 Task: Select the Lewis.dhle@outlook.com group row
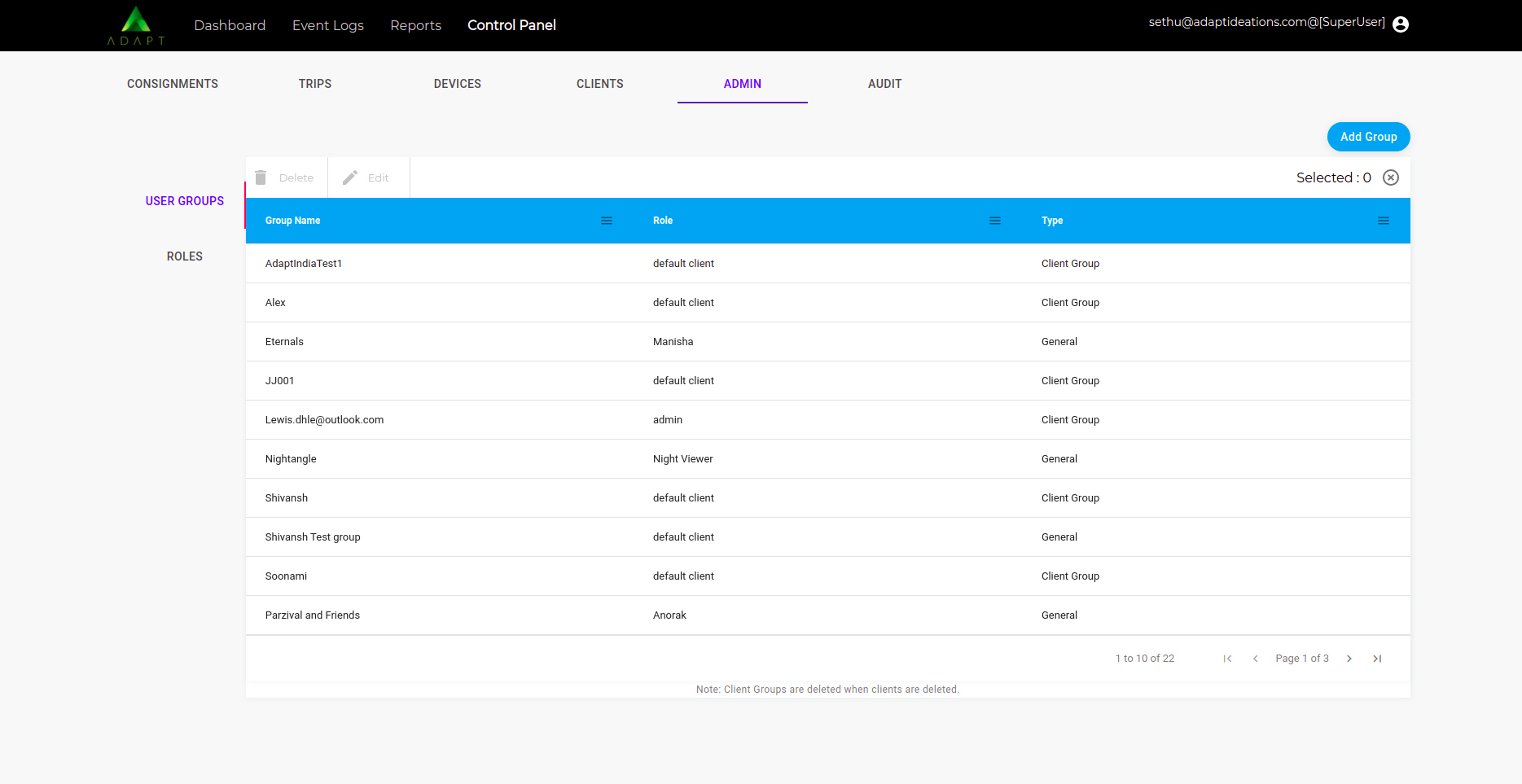pos(828,420)
